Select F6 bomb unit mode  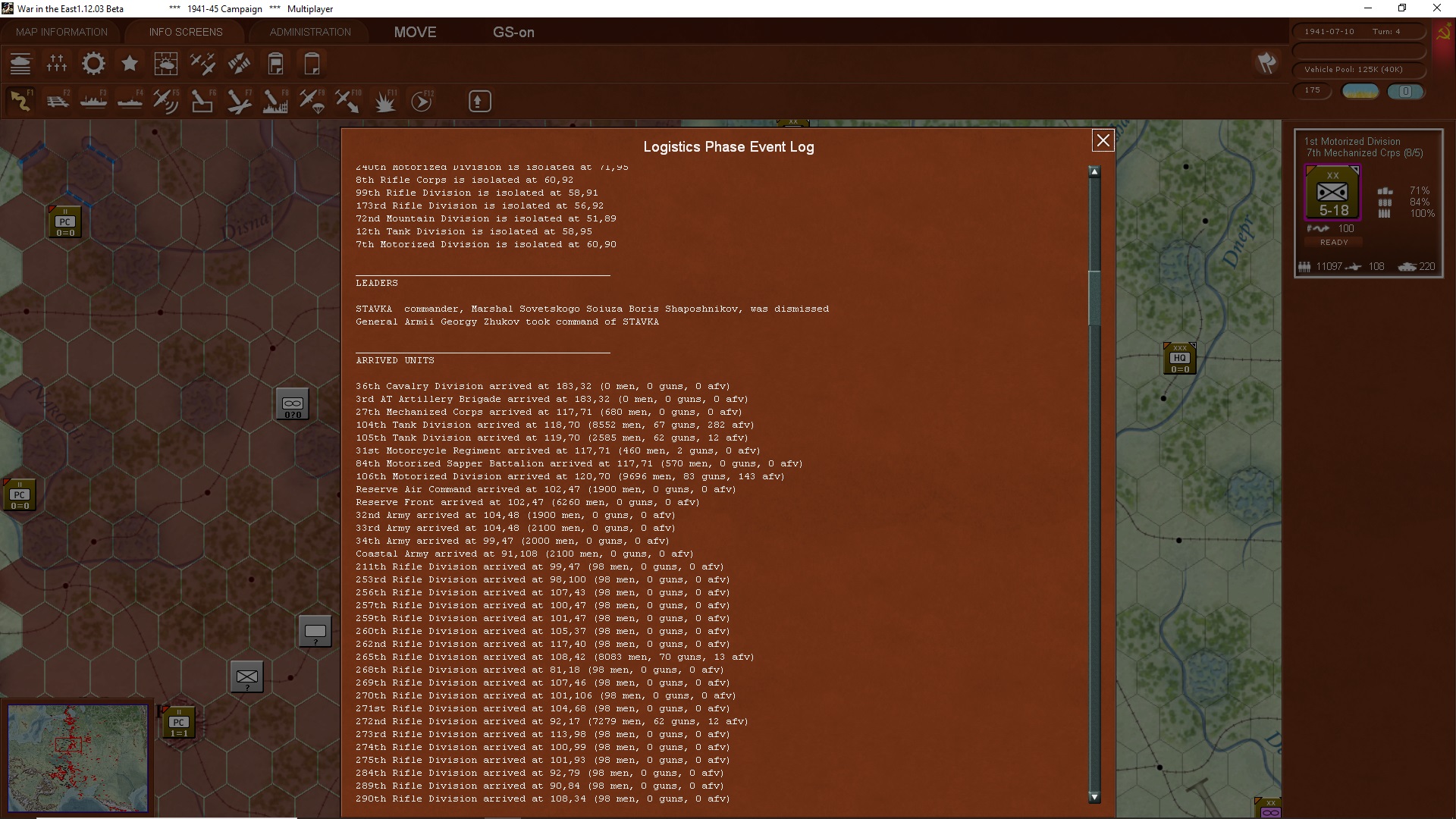point(202,101)
